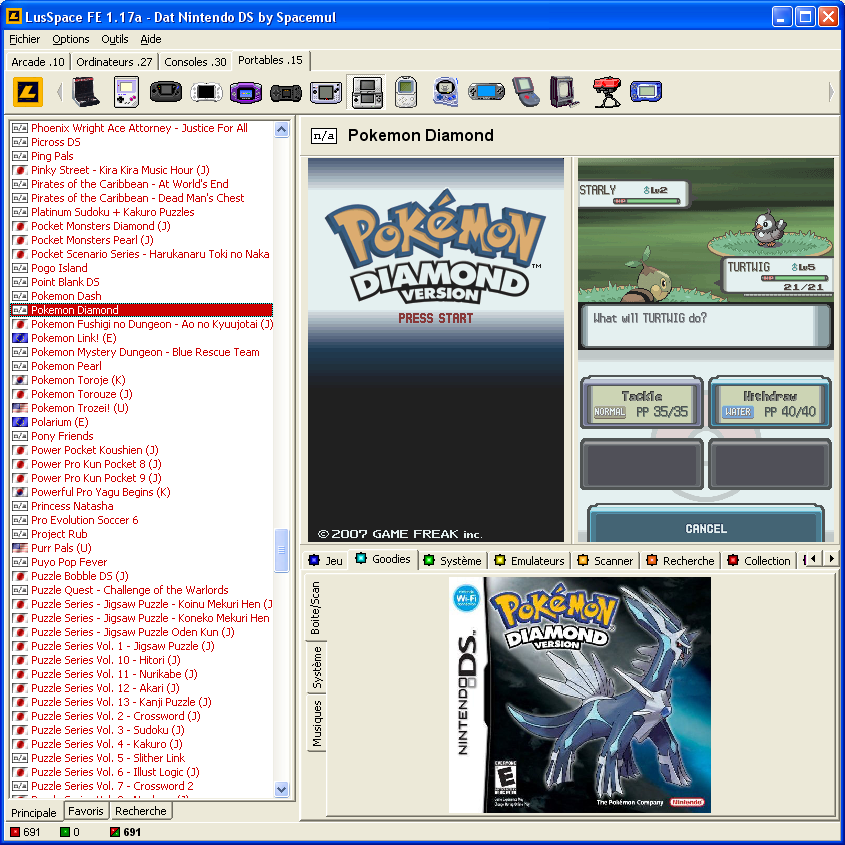
Task: Select the vertical Boite/Scan side tab
Action: (315, 607)
